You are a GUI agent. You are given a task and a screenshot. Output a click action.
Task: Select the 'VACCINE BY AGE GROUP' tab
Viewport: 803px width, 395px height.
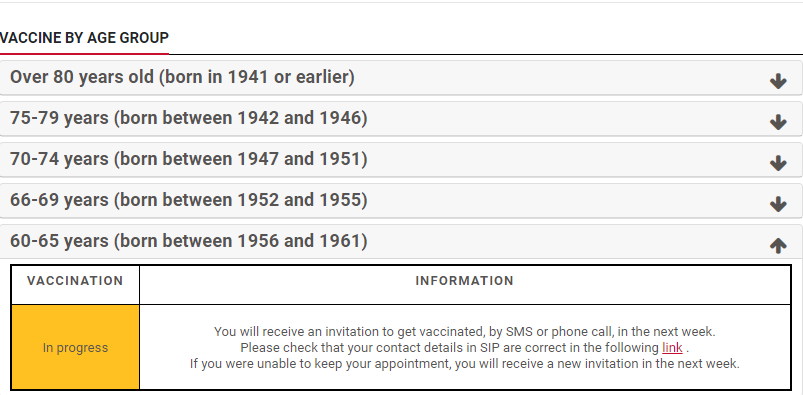pyautogui.click(x=84, y=38)
